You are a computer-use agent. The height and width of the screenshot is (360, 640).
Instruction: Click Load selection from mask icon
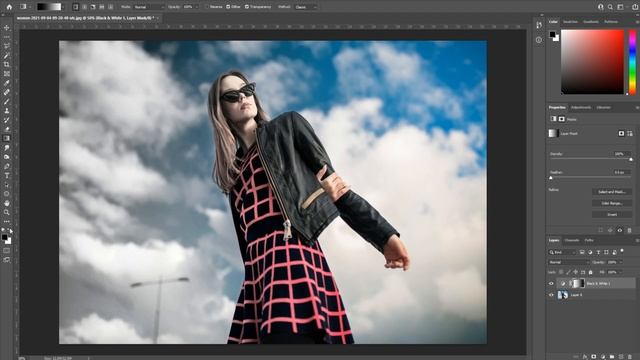tap(600, 231)
